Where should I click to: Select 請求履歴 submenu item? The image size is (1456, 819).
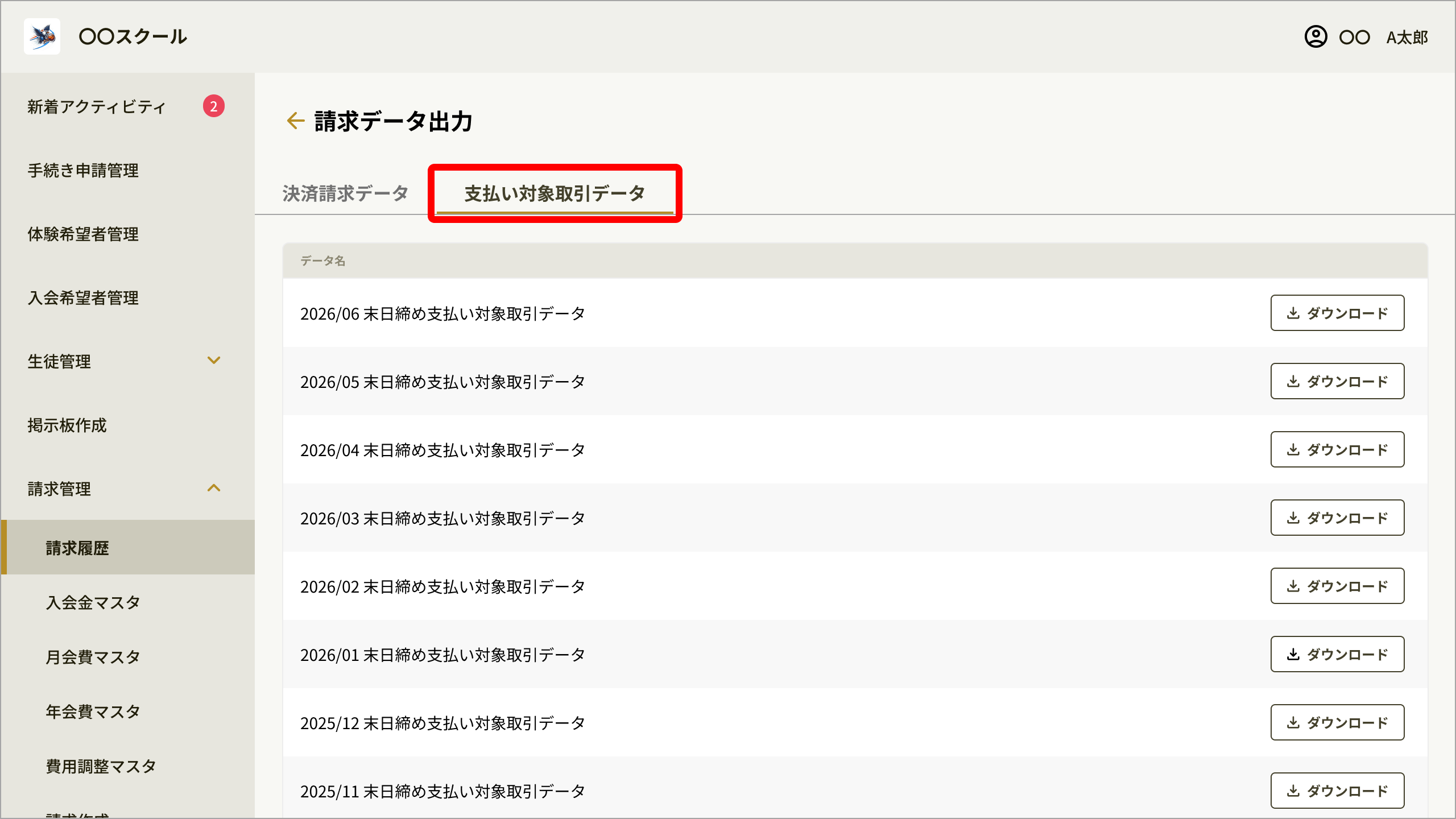(128, 547)
